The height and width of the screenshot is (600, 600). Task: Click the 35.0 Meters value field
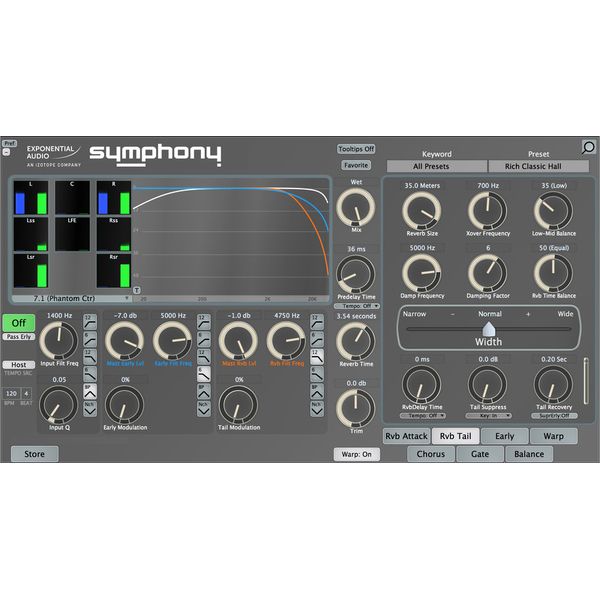pos(422,186)
